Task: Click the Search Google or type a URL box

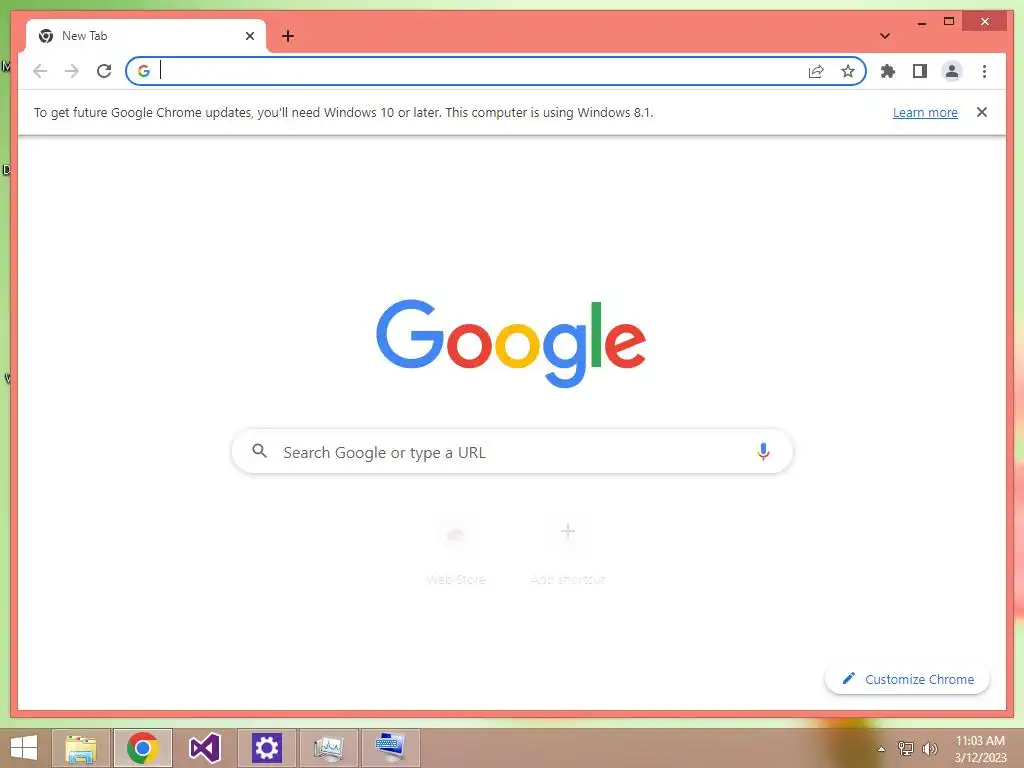Action: (513, 451)
